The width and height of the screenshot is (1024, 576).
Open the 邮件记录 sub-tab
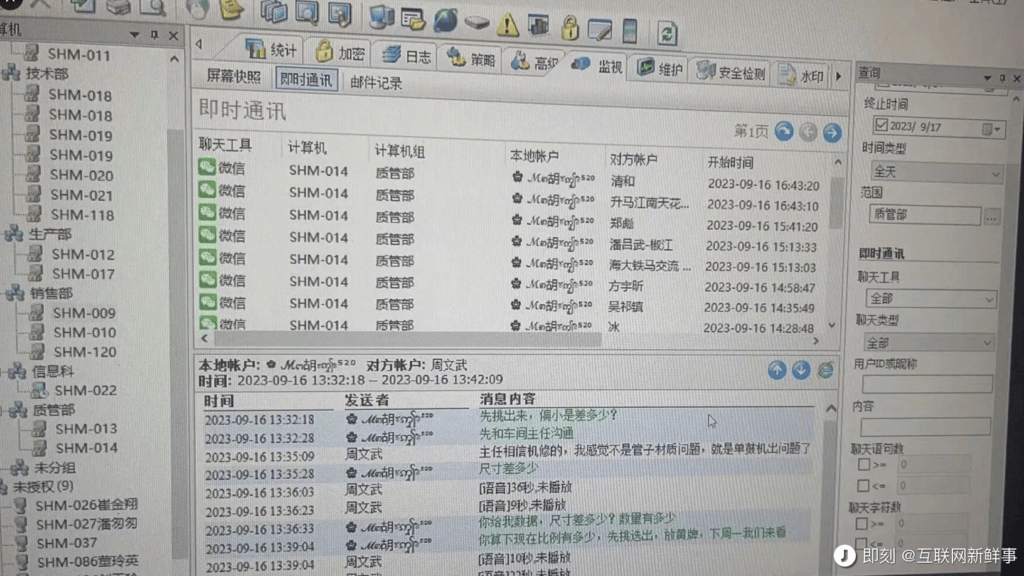click(x=376, y=83)
